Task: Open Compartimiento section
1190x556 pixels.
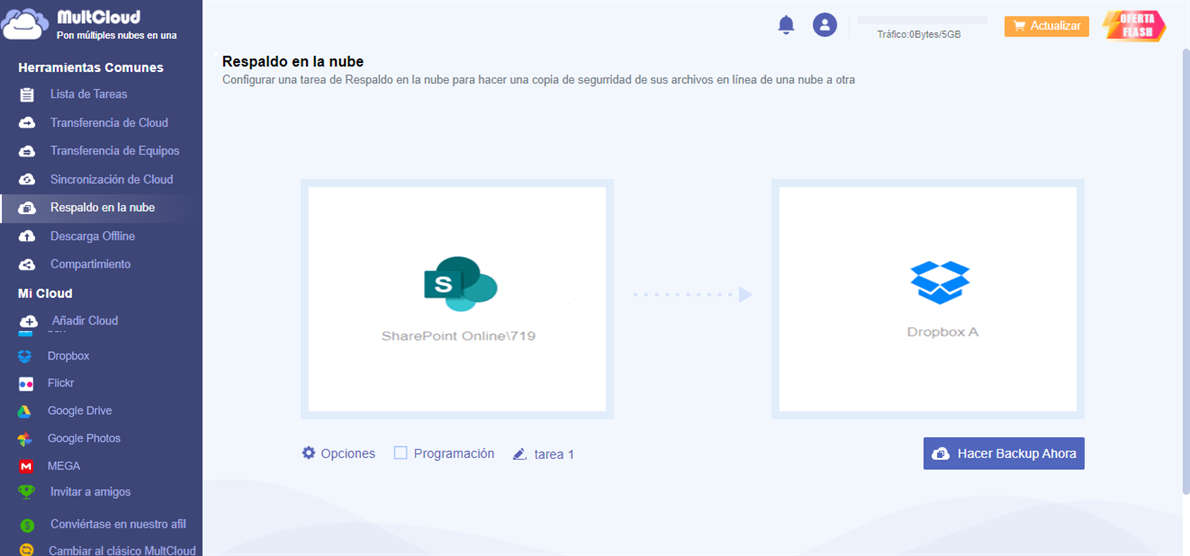Action: coord(90,265)
